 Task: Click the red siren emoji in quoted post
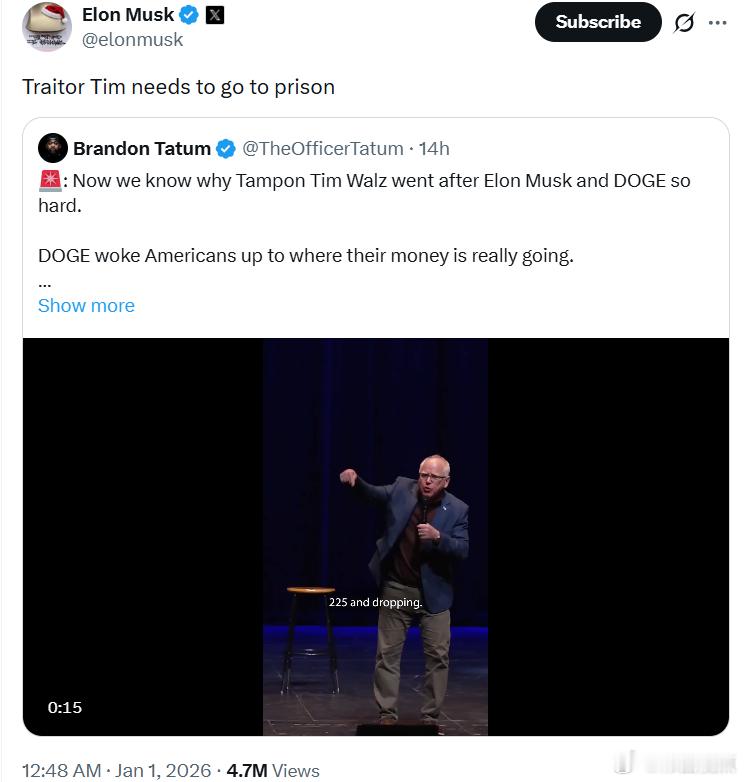pos(49,181)
